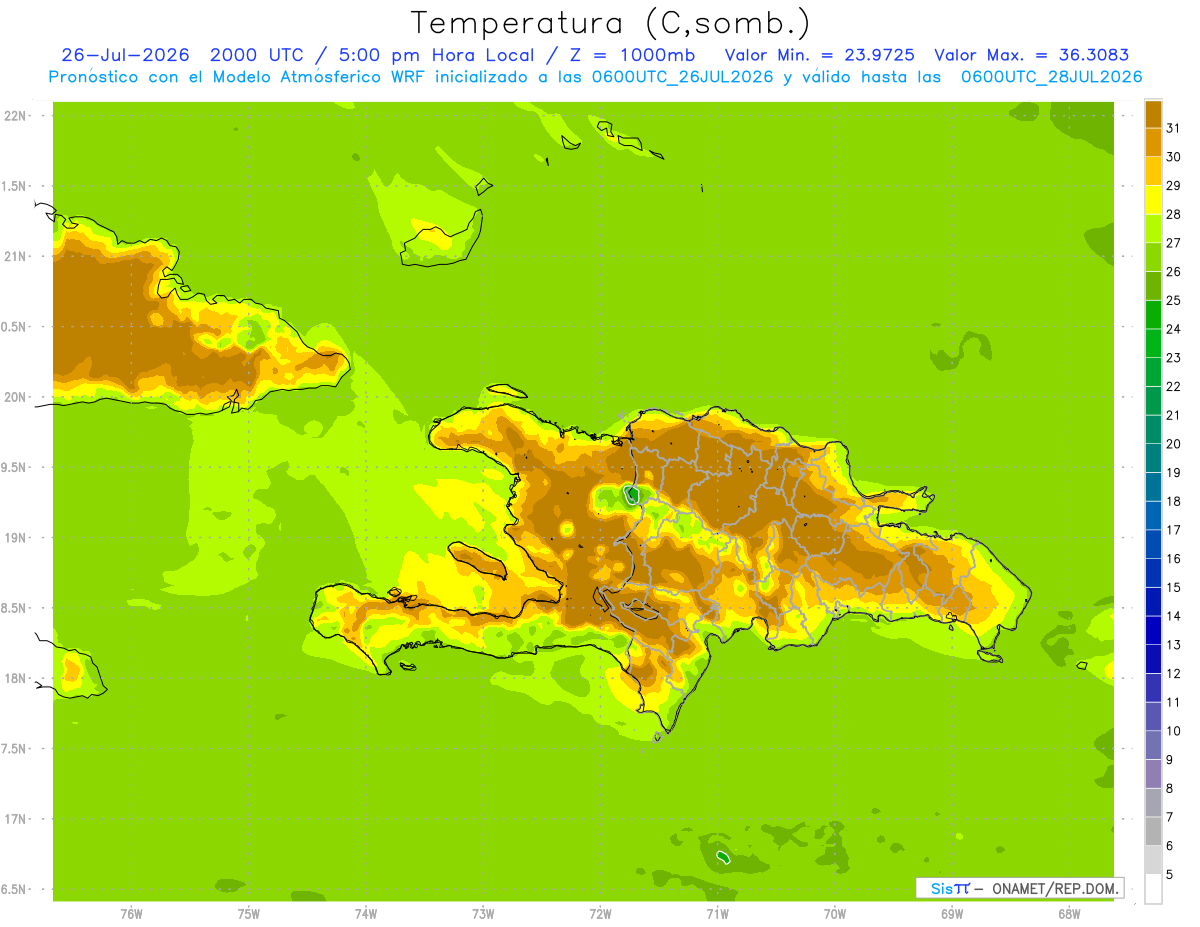Click the 'ONAMET/REP.DOM.' credit label
Viewport: 1200px width, 927px height.
pyautogui.click(x=1055, y=888)
